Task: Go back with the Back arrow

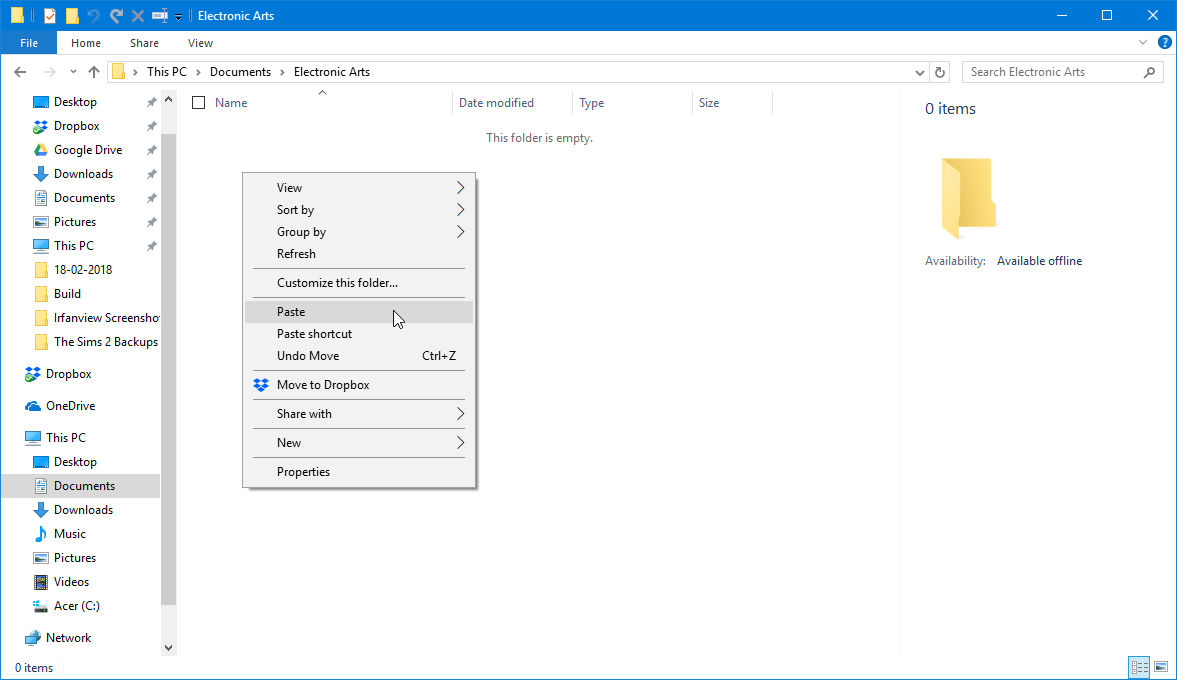Action: tap(20, 72)
